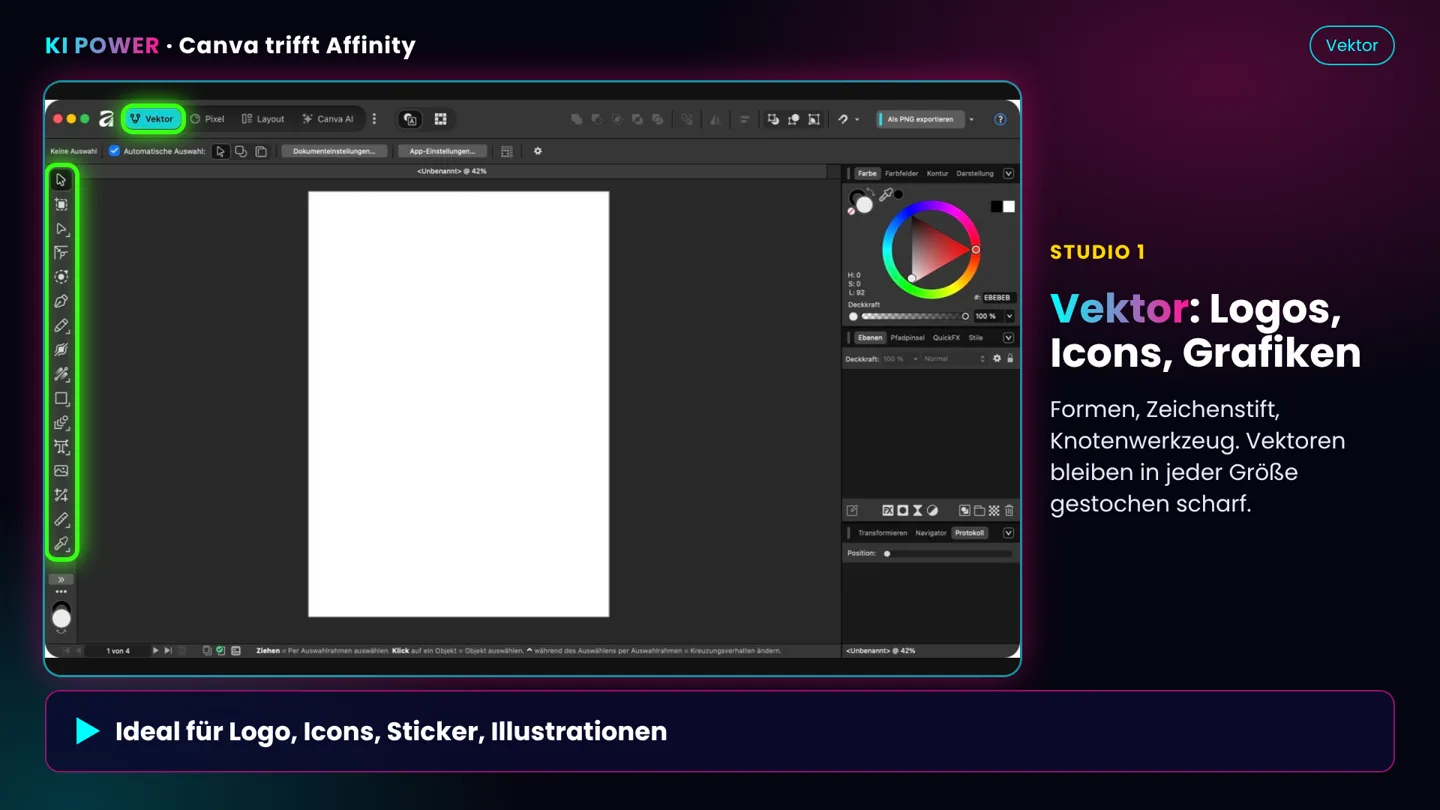Screen dimensions: 1440x810
Task: Click the Position slider in the Protokoll panel
Action: point(947,553)
